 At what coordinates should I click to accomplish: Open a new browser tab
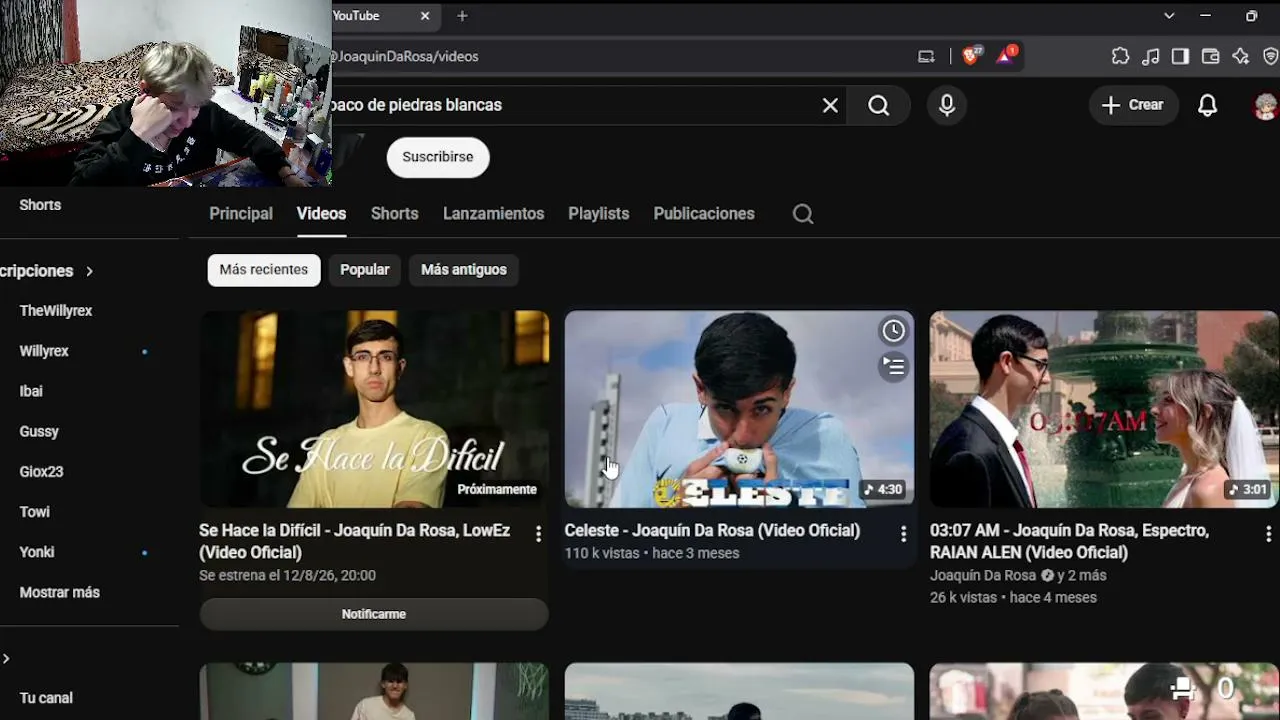pos(462,16)
